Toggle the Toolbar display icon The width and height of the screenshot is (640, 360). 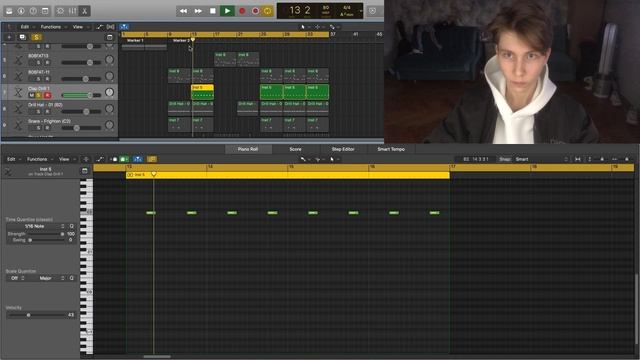tap(45, 11)
